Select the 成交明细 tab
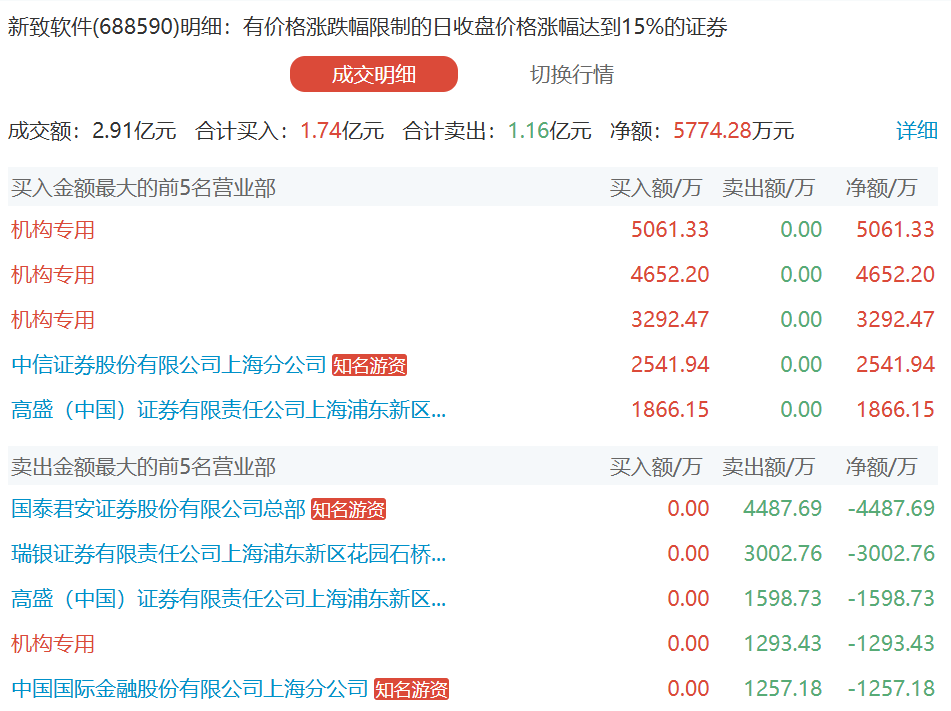Viewport: 951px width, 711px height. [x=373, y=75]
